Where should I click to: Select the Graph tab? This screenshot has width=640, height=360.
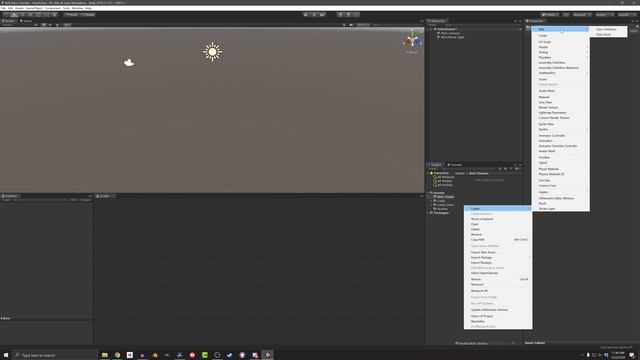[x=104, y=196]
